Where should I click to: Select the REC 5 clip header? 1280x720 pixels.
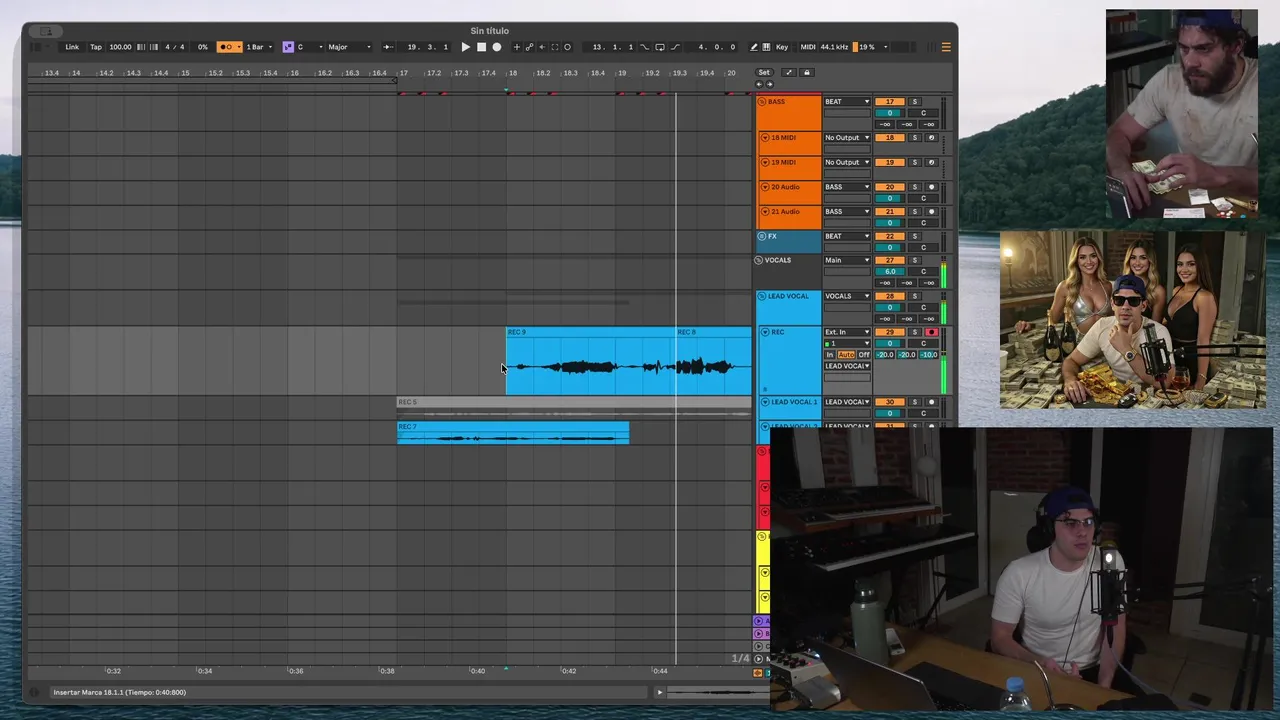click(x=574, y=402)
